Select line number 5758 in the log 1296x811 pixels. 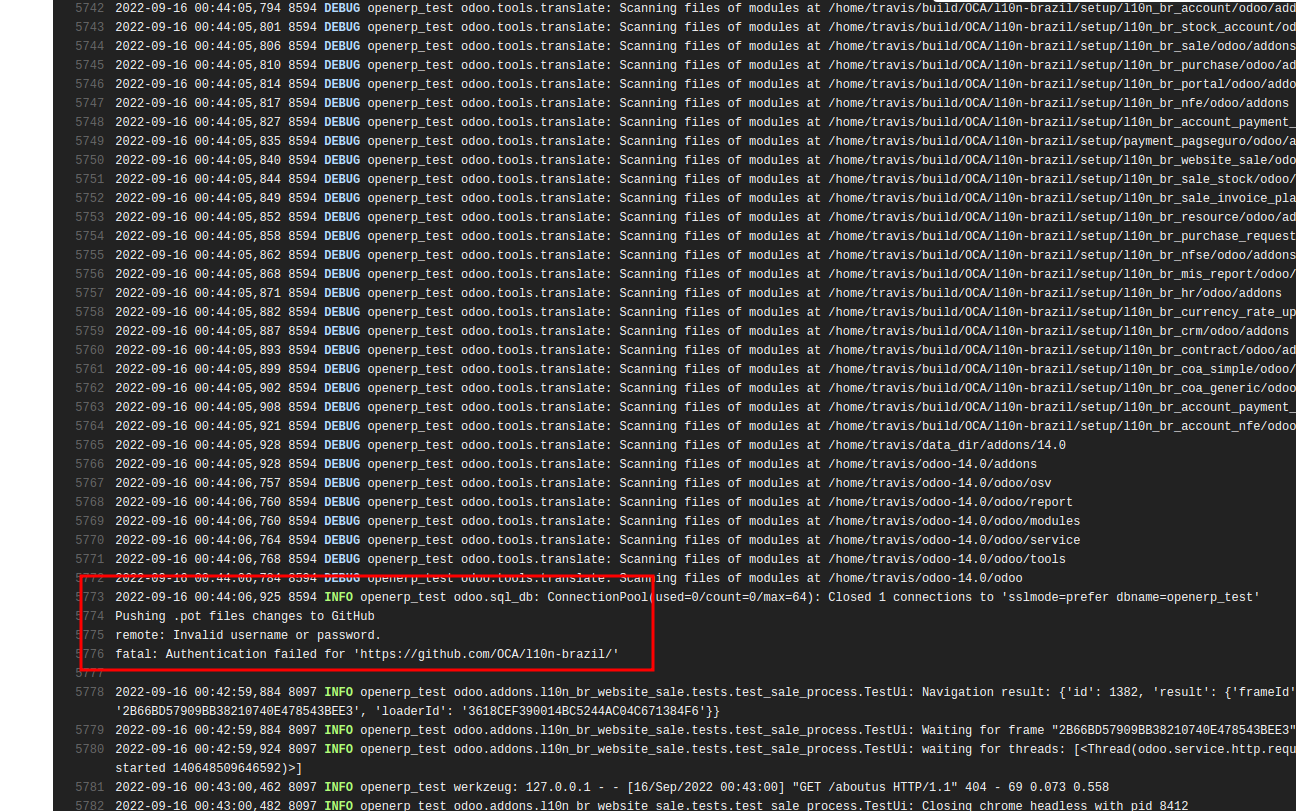click(89, 312)
